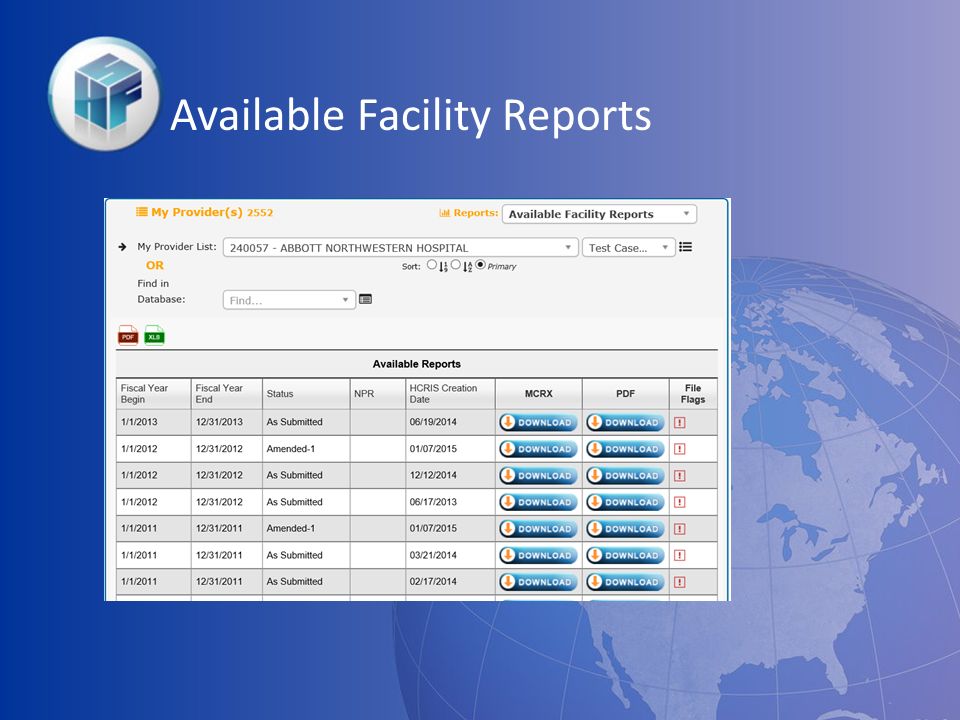
Task: Open the Test Case dropdown
Action: tap(629, 247)
